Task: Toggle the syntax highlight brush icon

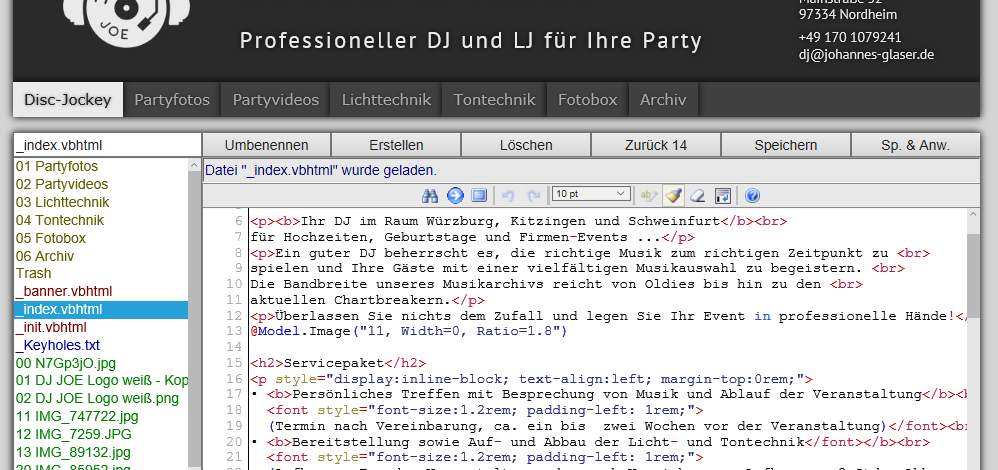Action: point(673,195)
